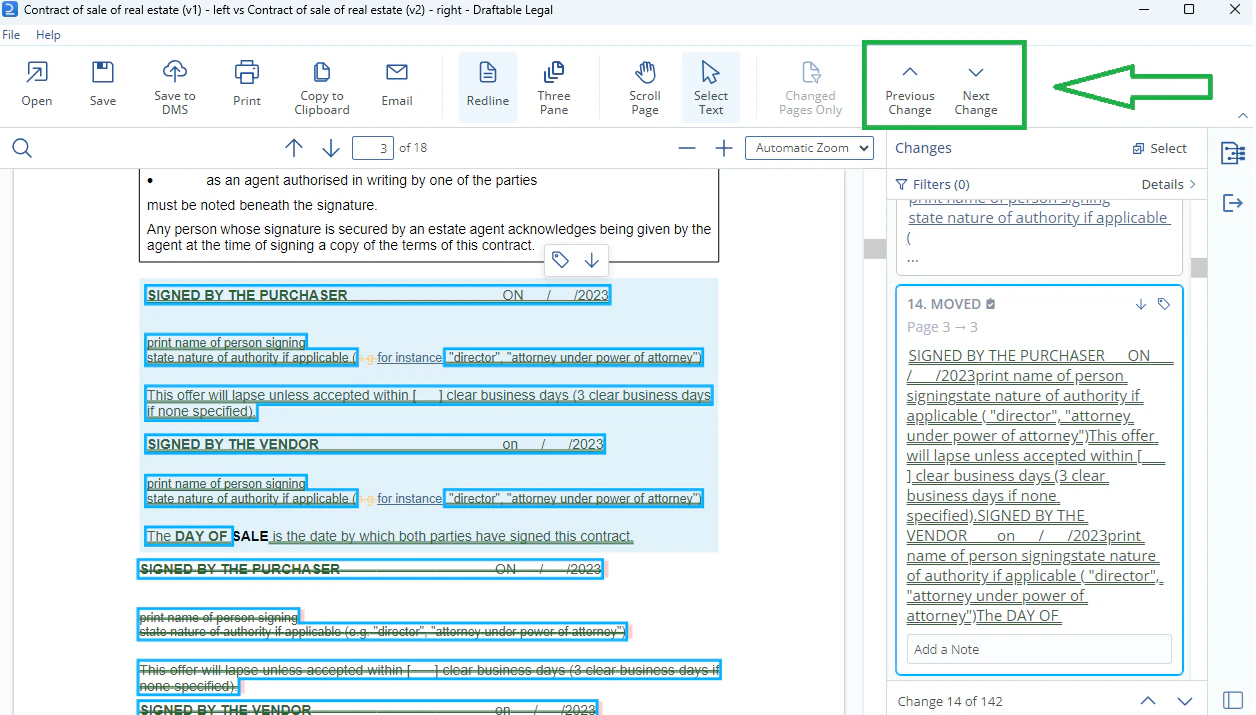
Task: Click Select in the Changes panel
Action: tap(1160, 148)
